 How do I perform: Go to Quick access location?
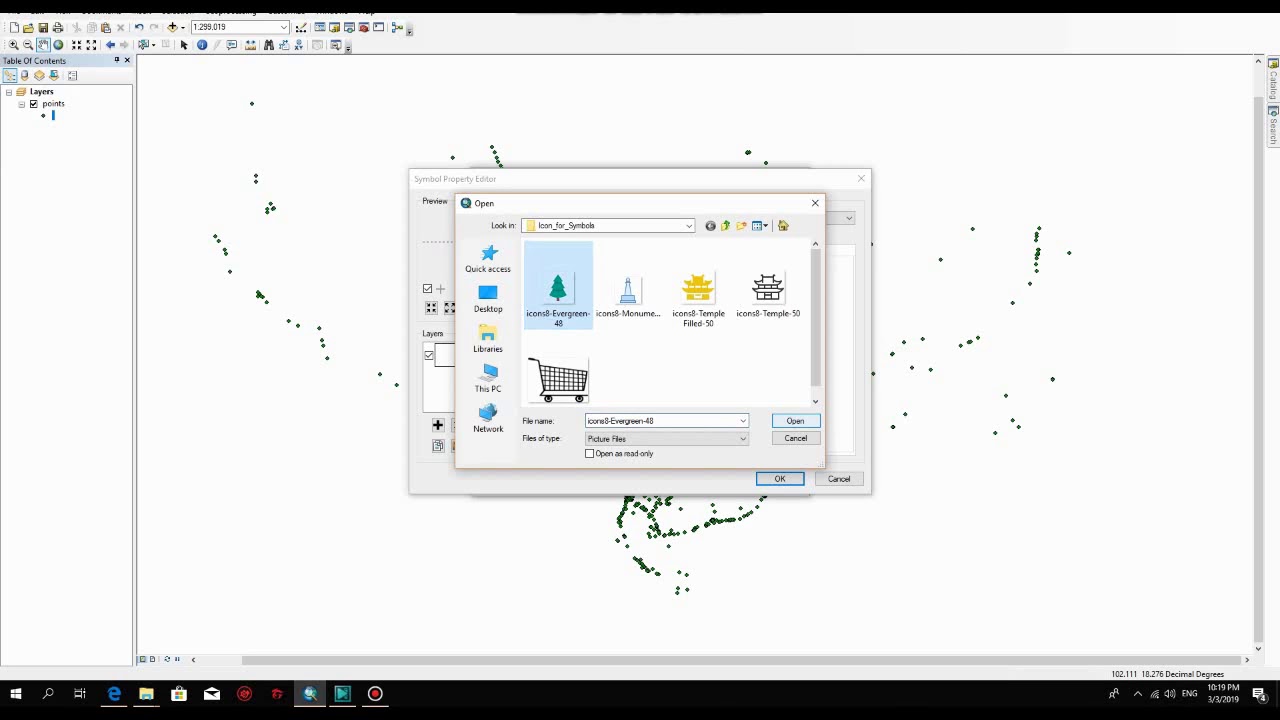488,259
